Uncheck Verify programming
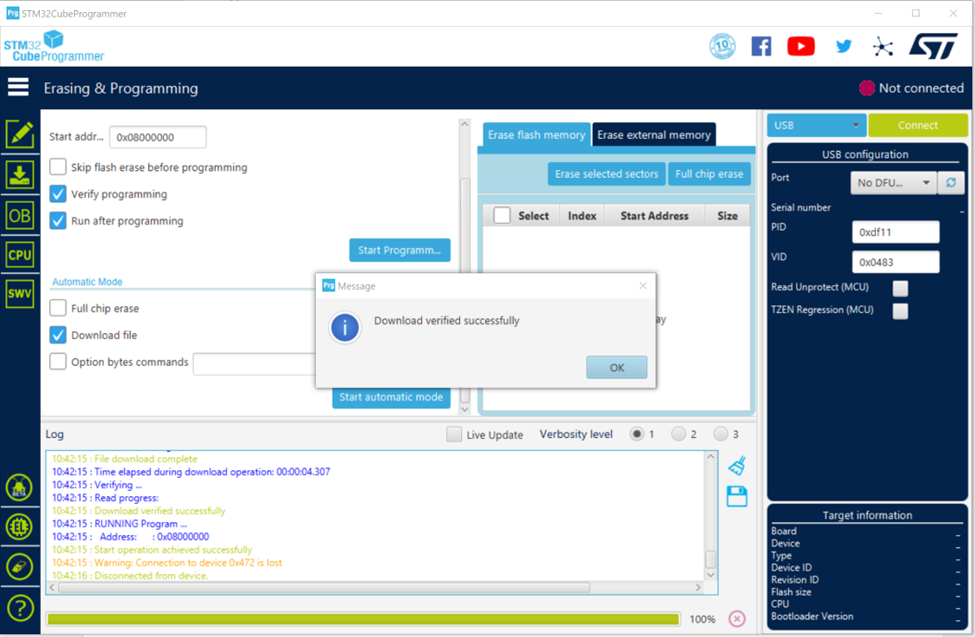 58,193
